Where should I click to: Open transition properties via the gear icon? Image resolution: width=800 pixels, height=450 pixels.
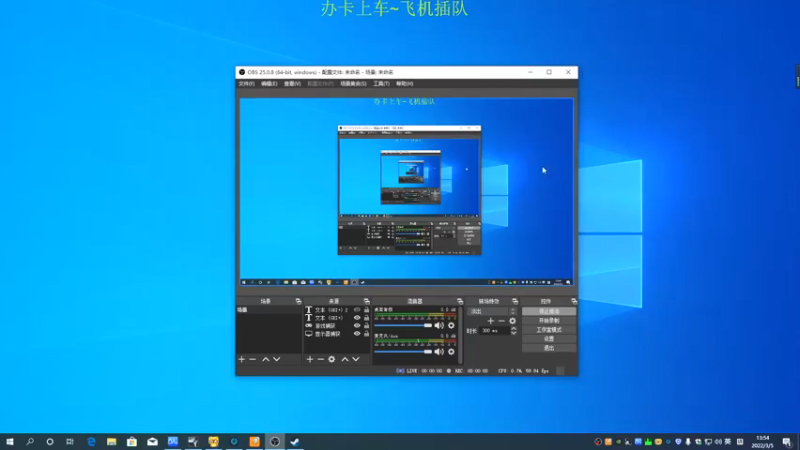pyautogui.click(x=512, y=321)
